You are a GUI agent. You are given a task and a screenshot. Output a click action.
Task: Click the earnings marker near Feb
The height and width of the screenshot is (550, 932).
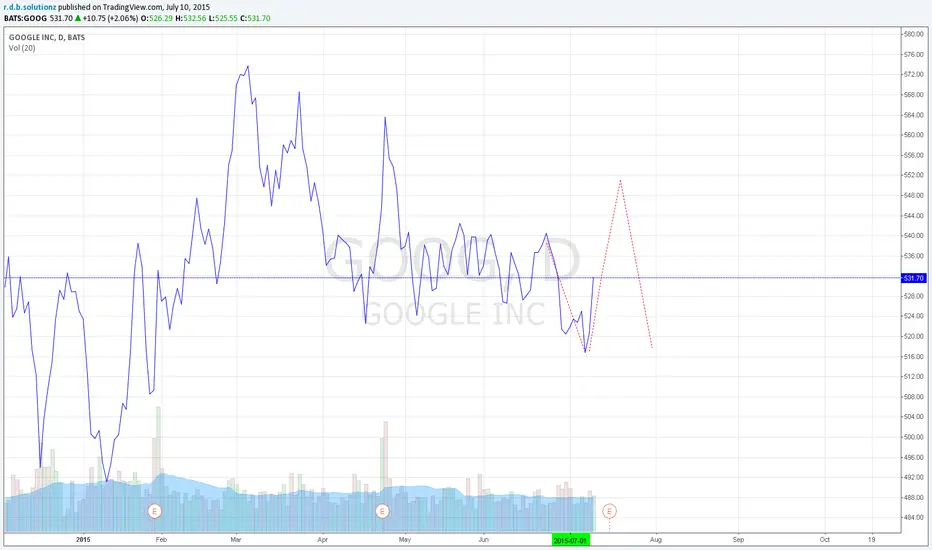point(155,511)
